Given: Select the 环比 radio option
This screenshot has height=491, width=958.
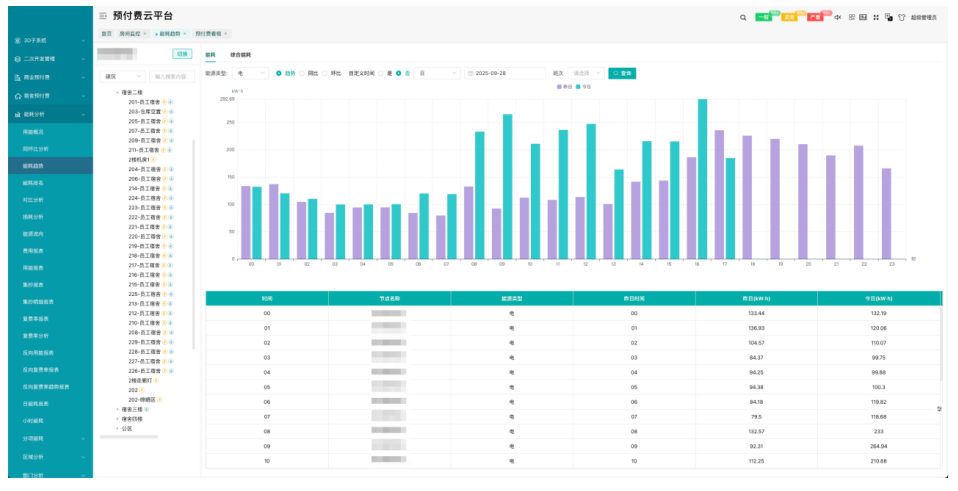Looking at the screenshot, I should coord(325,73).
